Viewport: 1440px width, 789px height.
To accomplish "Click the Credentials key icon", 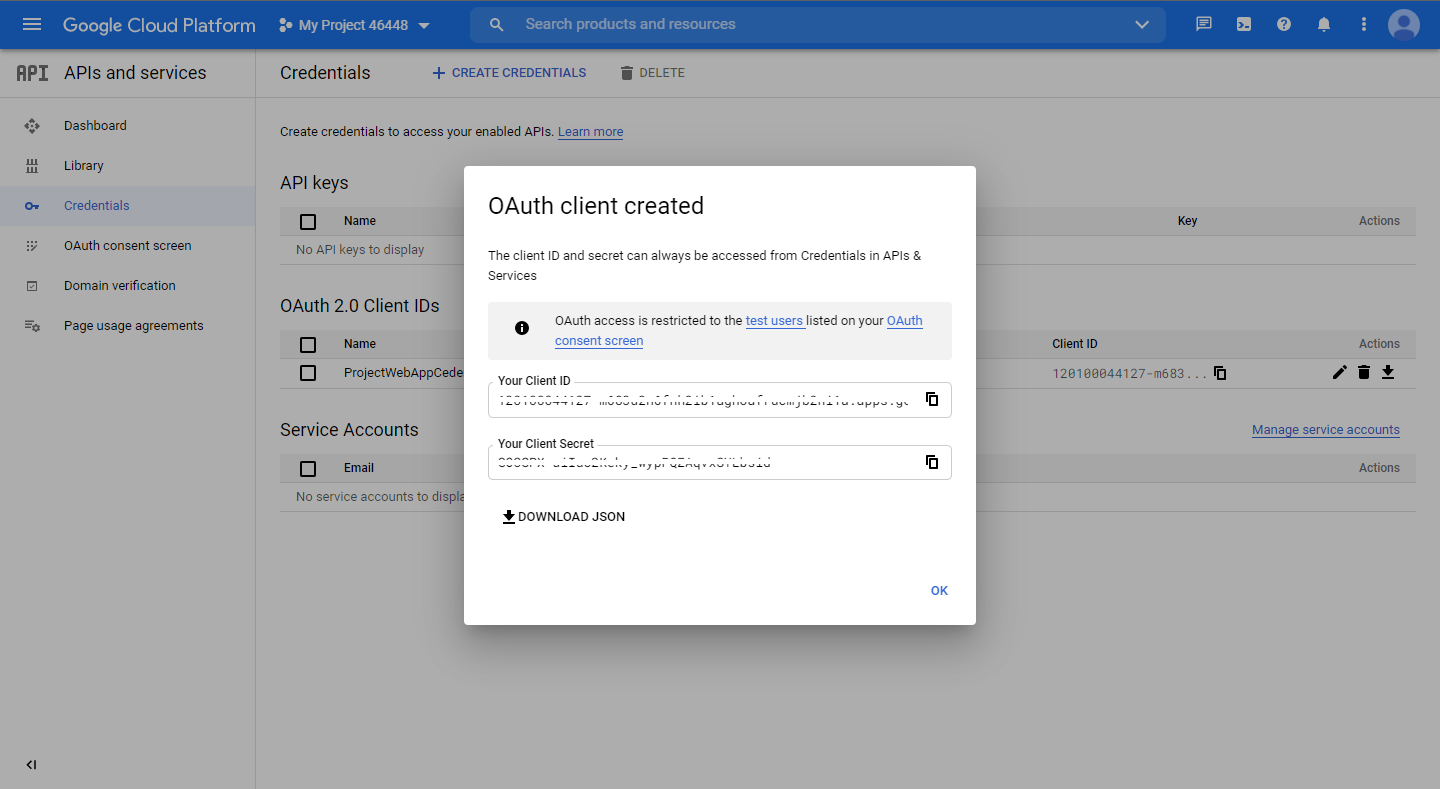I will [32, 206].
